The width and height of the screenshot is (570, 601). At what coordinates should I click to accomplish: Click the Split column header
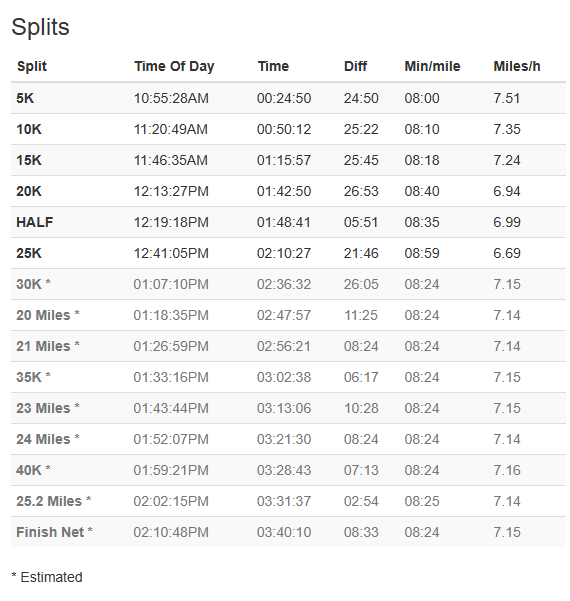pos(32,66)
